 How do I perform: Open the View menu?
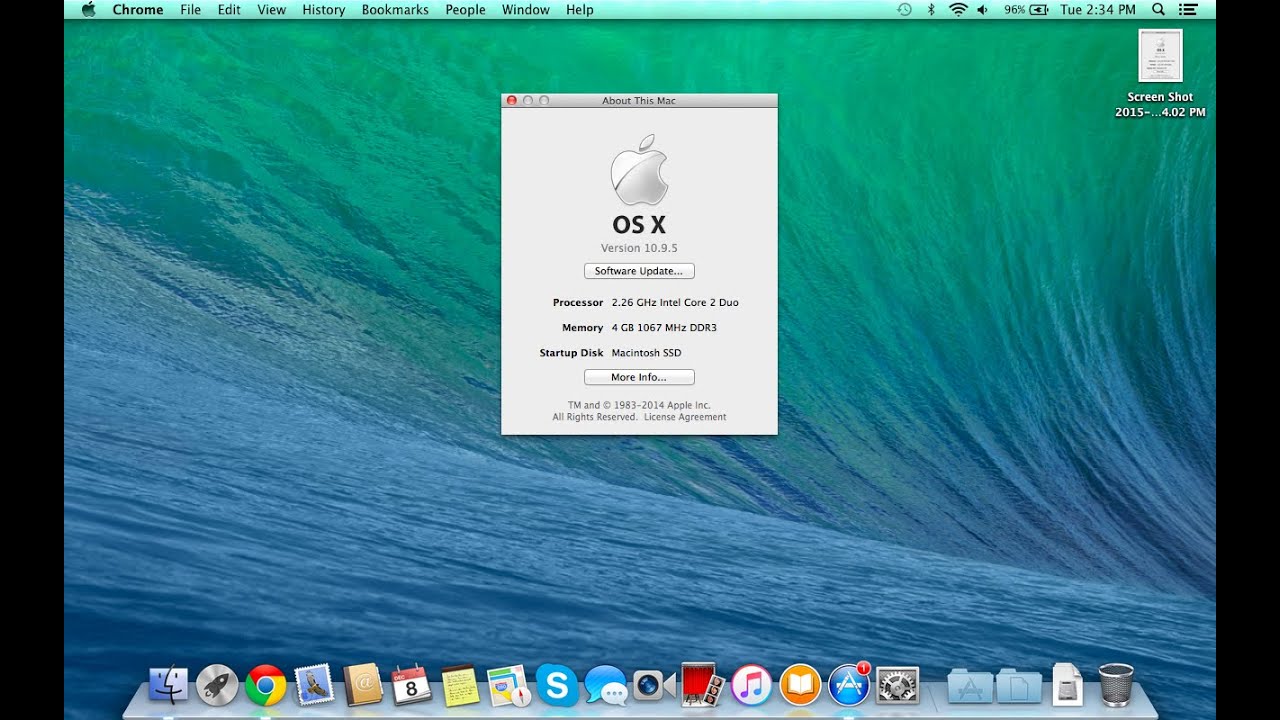pos(271,9)
